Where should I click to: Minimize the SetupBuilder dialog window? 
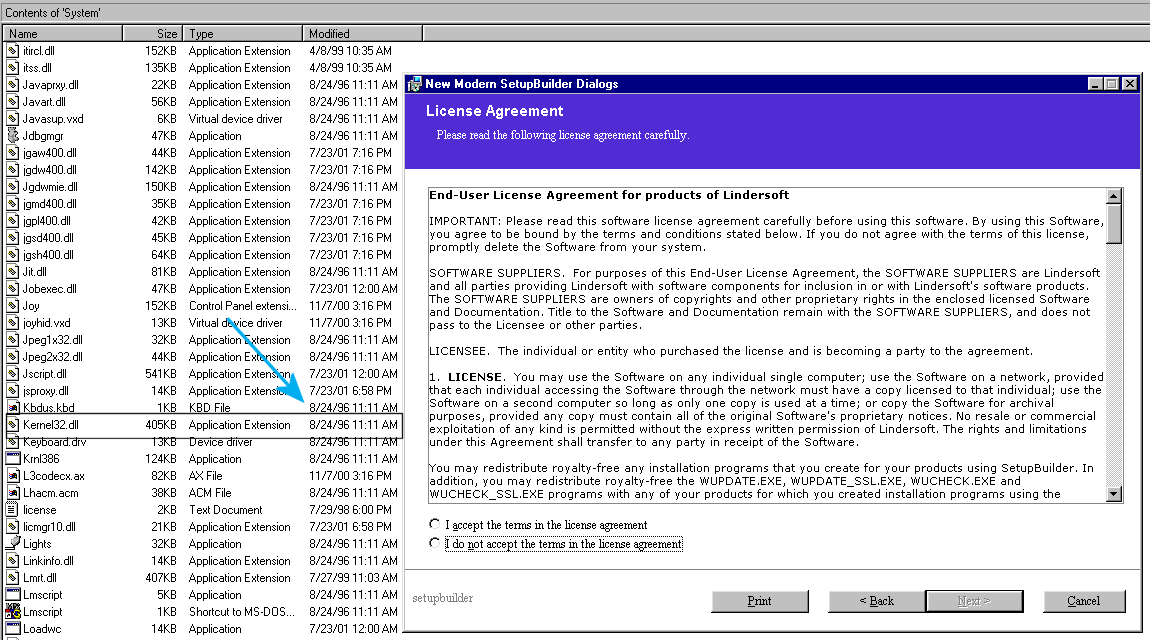[x=1095, y=84]
